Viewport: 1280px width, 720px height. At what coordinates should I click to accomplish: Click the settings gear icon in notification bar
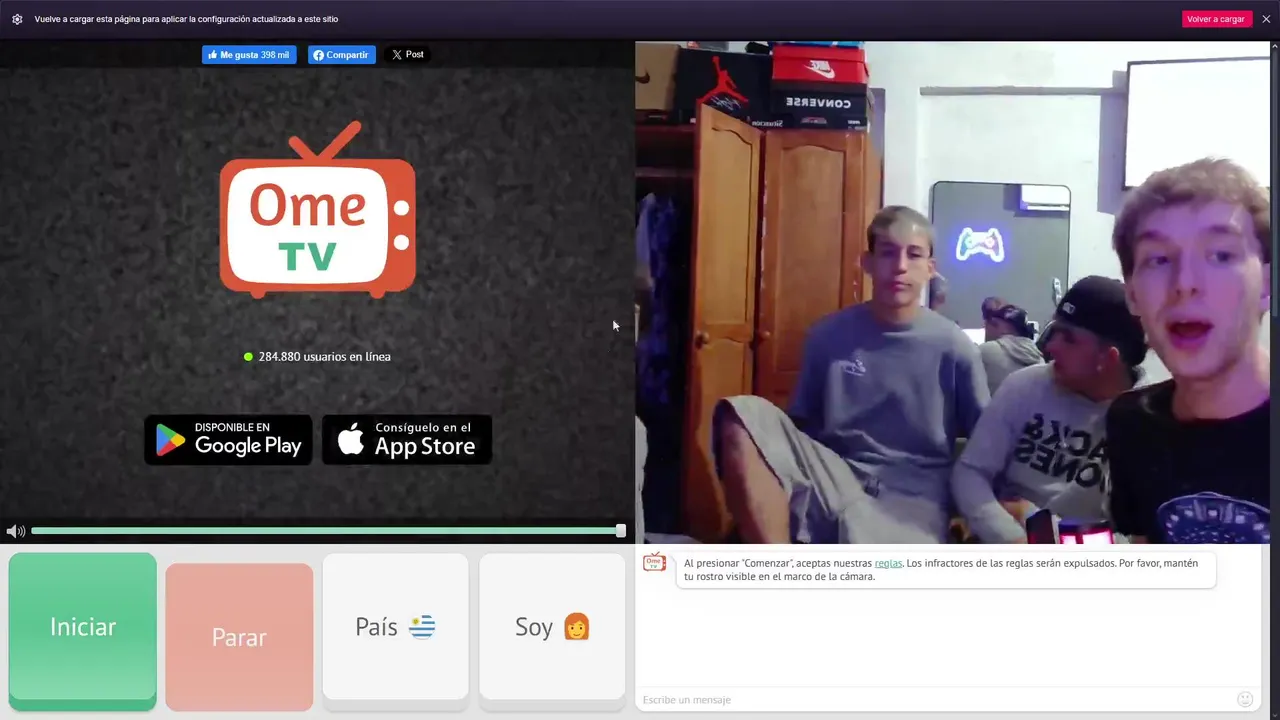(17, 19)
